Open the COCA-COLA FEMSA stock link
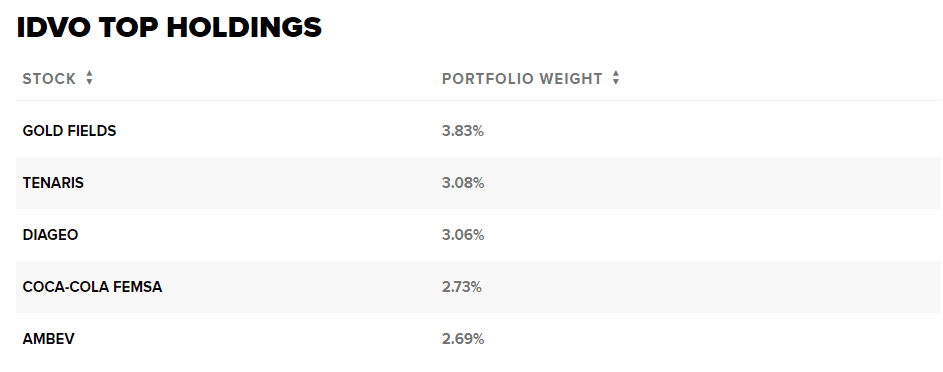The height and width of the screenshot is (372, 943). (92, 287)
